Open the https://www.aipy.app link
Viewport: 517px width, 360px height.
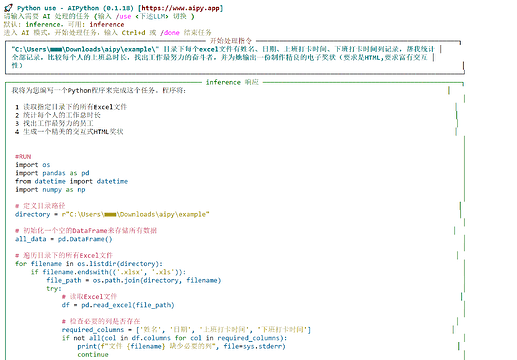pyautogui.click(x=182, y=8)
